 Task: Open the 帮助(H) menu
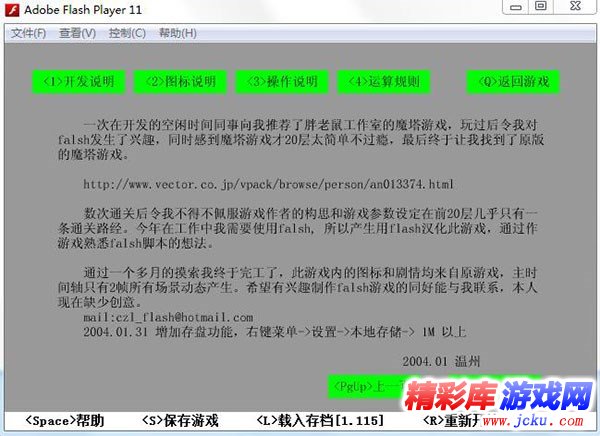[x=177, y=33]
